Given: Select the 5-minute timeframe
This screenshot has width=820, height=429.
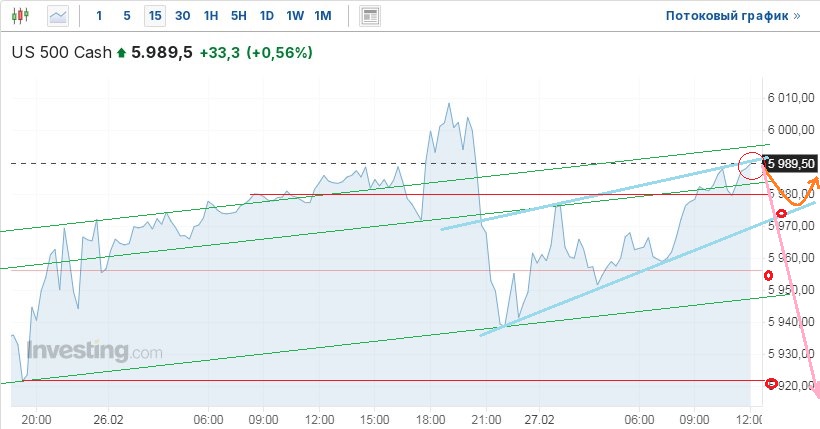Looking at the screenshot, I should (x=126, y=16).
